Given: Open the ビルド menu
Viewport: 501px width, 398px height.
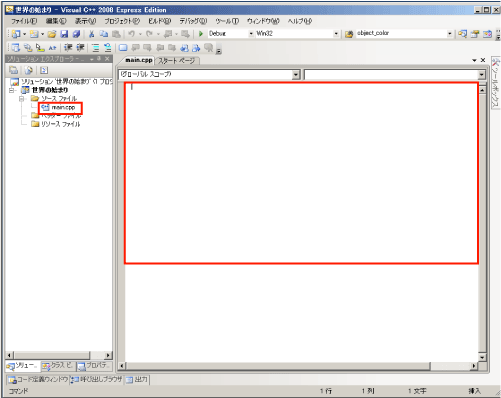Looking at the screenshot, I should [160, 21].
